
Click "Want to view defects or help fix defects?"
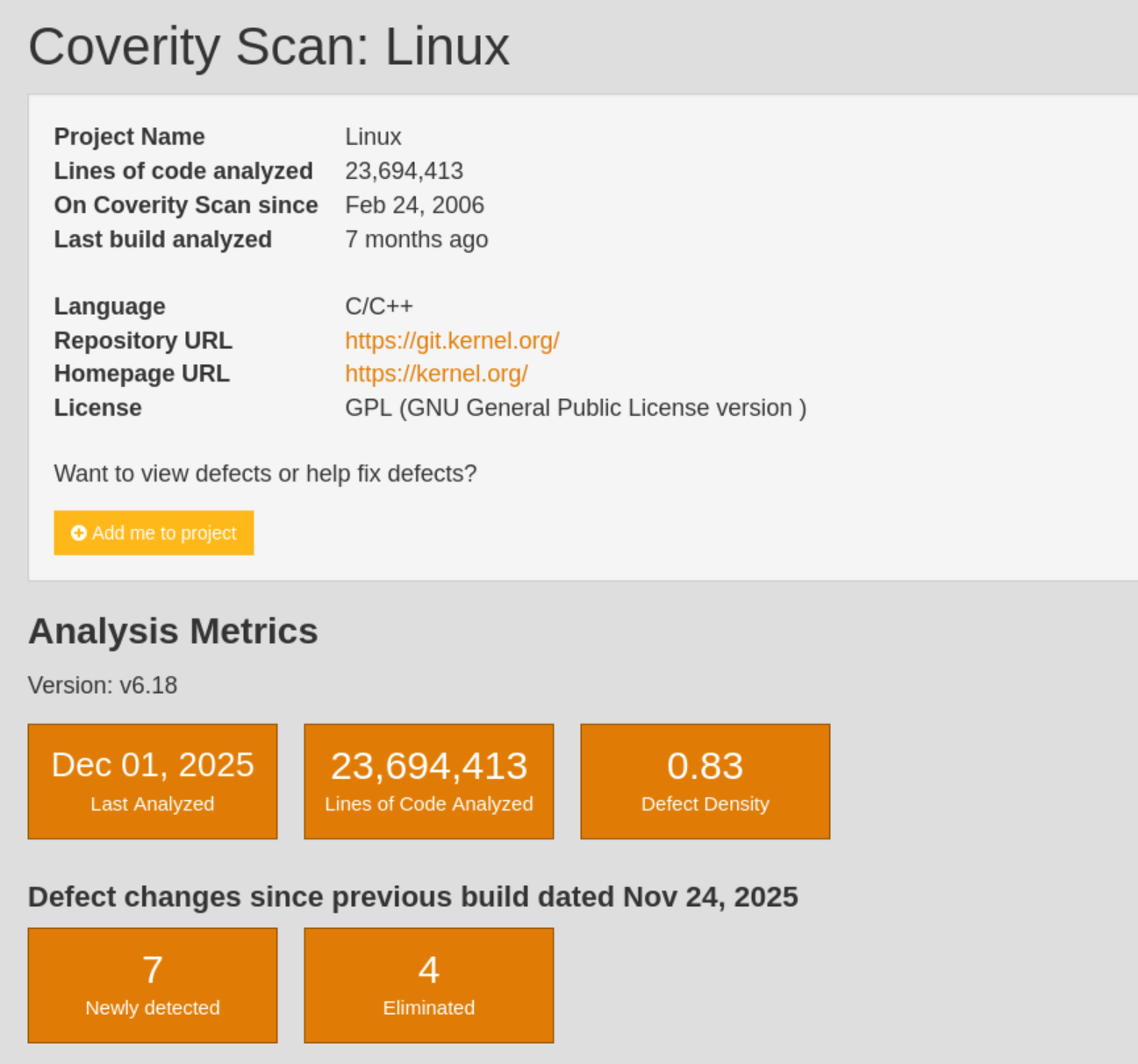pos(265,474)
